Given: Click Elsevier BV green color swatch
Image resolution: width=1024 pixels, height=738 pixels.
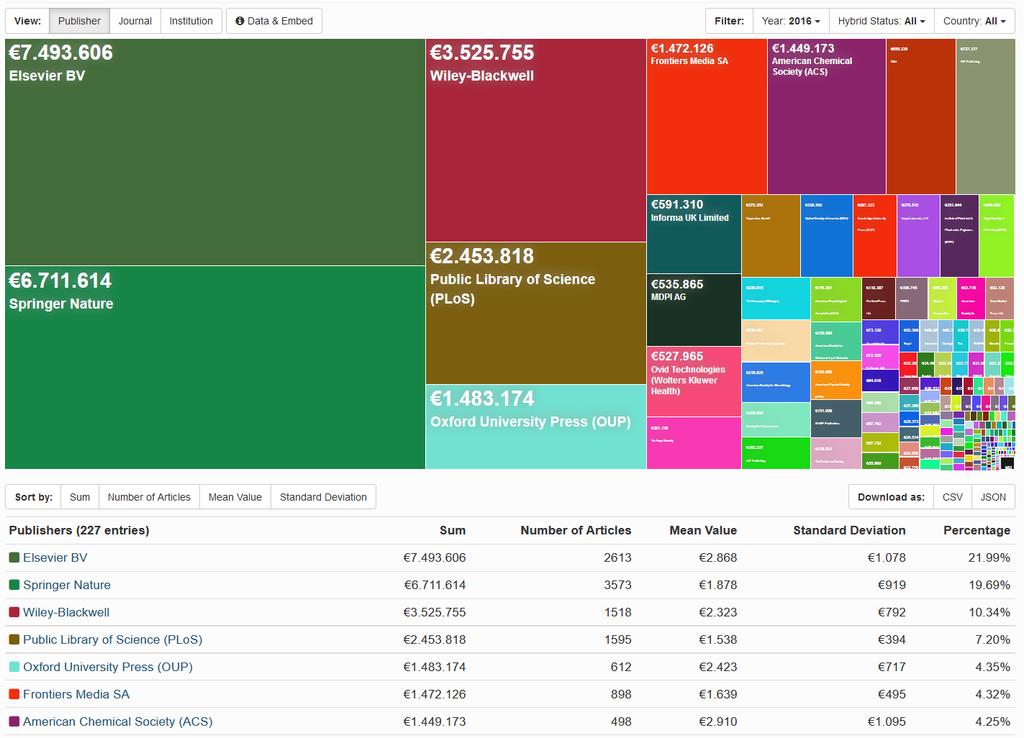Looking at the screenshot, I should point(14,558).
